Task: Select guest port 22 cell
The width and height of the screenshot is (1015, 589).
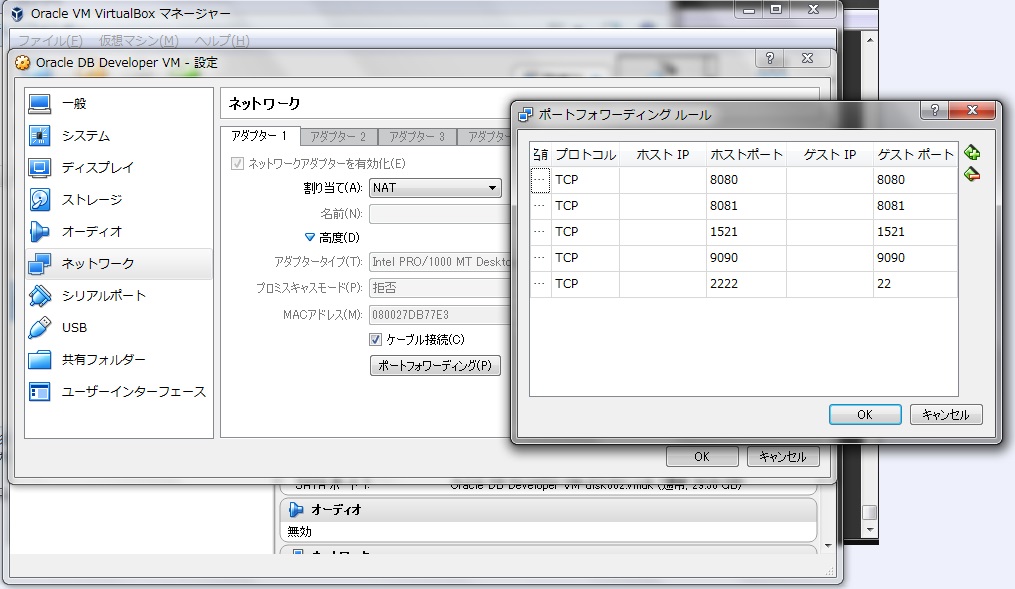Action: (915, 283)
